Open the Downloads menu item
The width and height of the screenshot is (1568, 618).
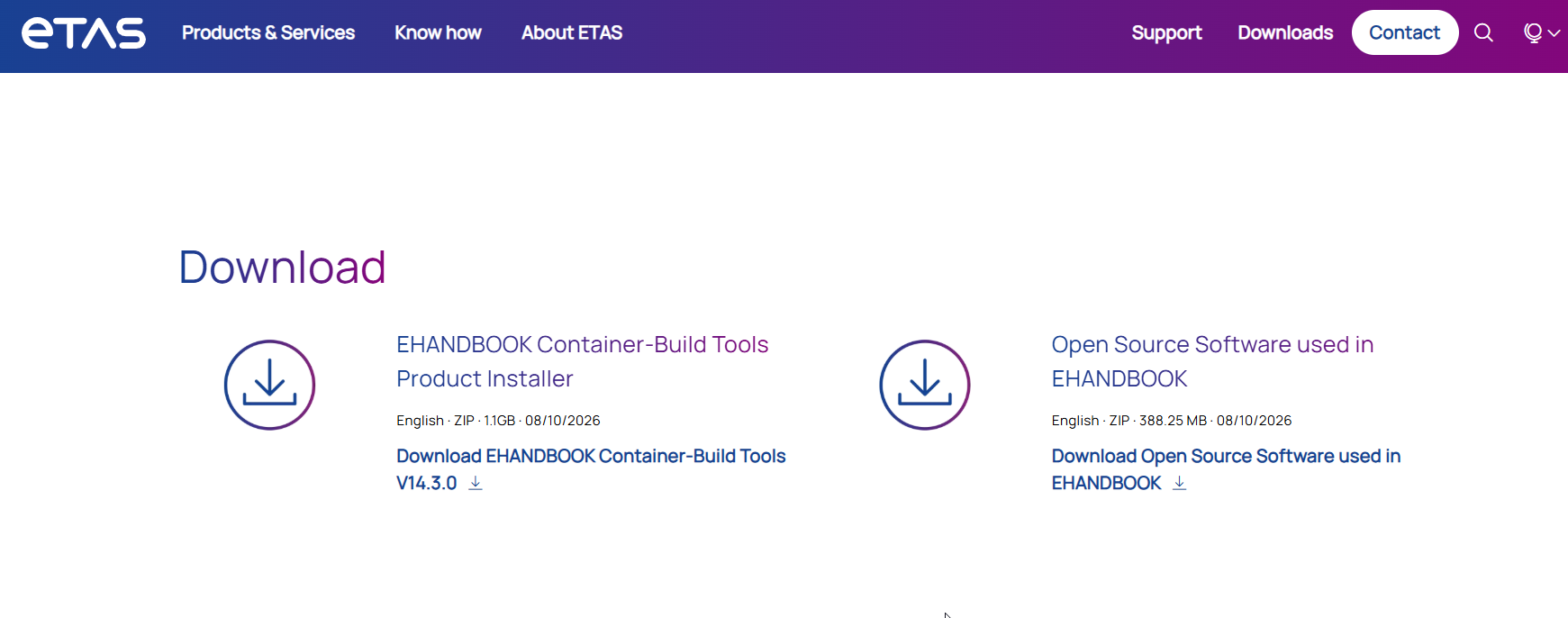coord(1285,33)
